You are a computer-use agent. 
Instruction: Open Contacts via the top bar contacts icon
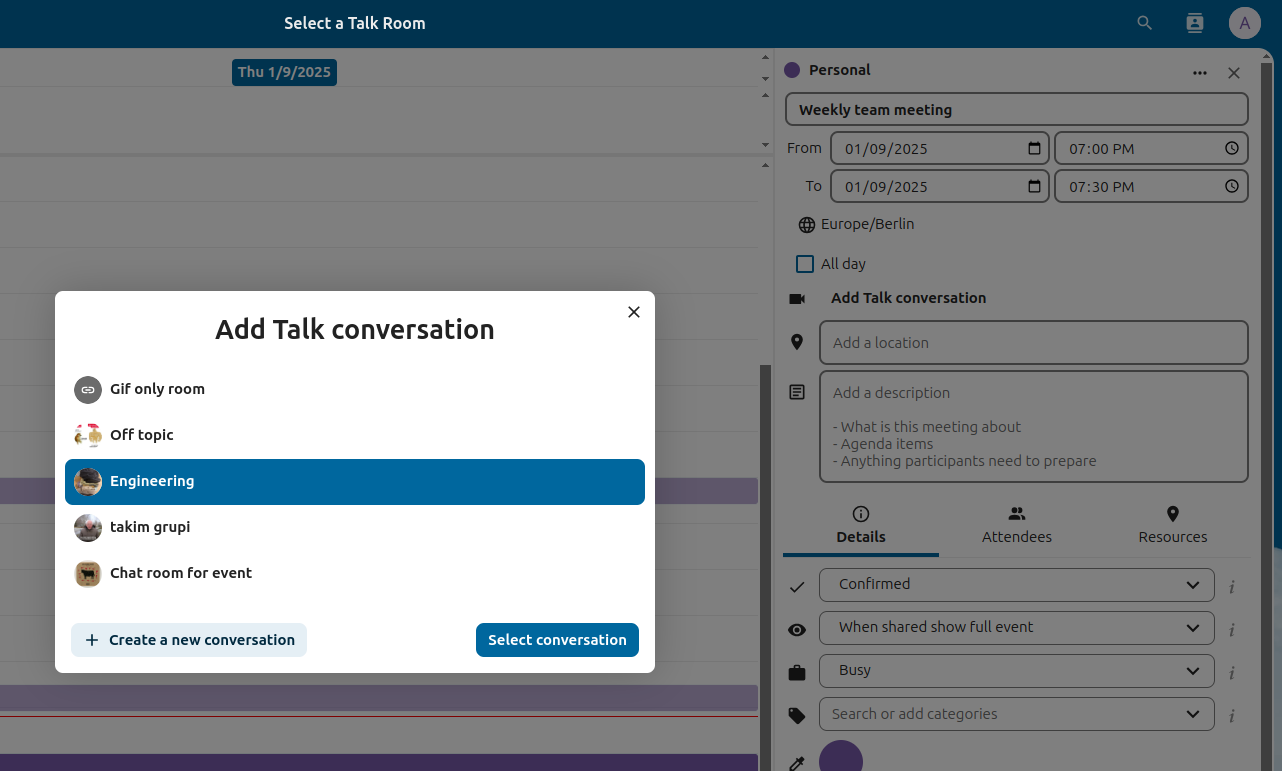click(1194, 22)
